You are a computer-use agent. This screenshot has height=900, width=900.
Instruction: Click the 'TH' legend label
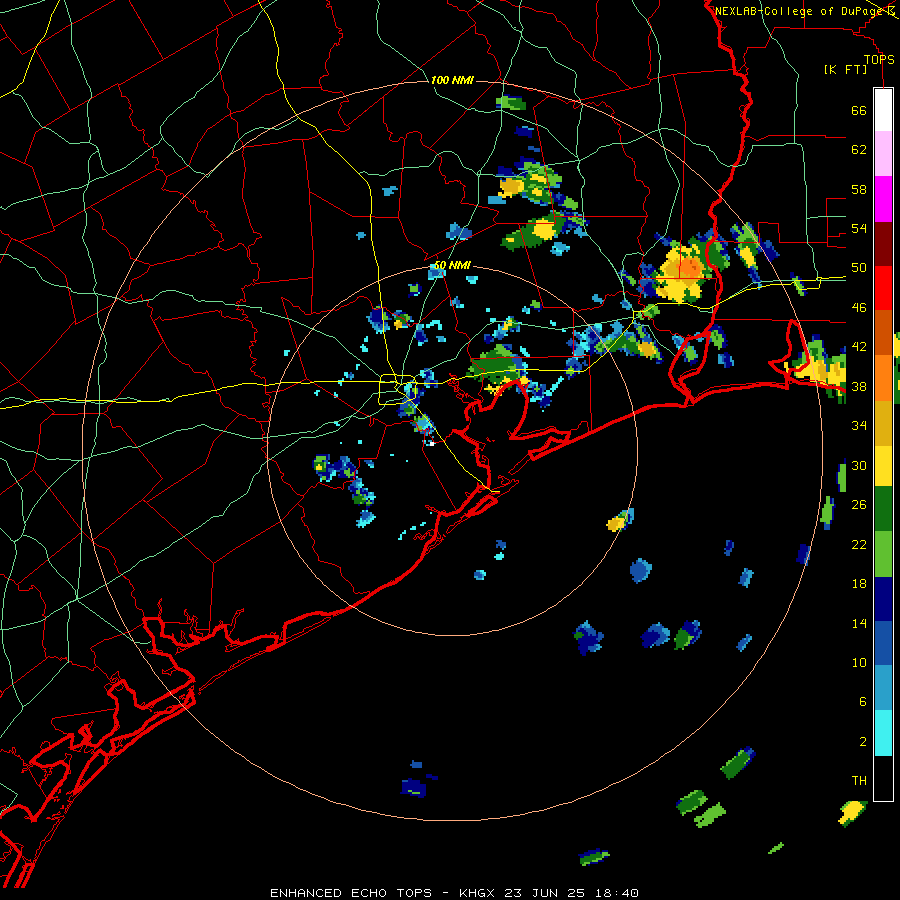coord(859,781)
